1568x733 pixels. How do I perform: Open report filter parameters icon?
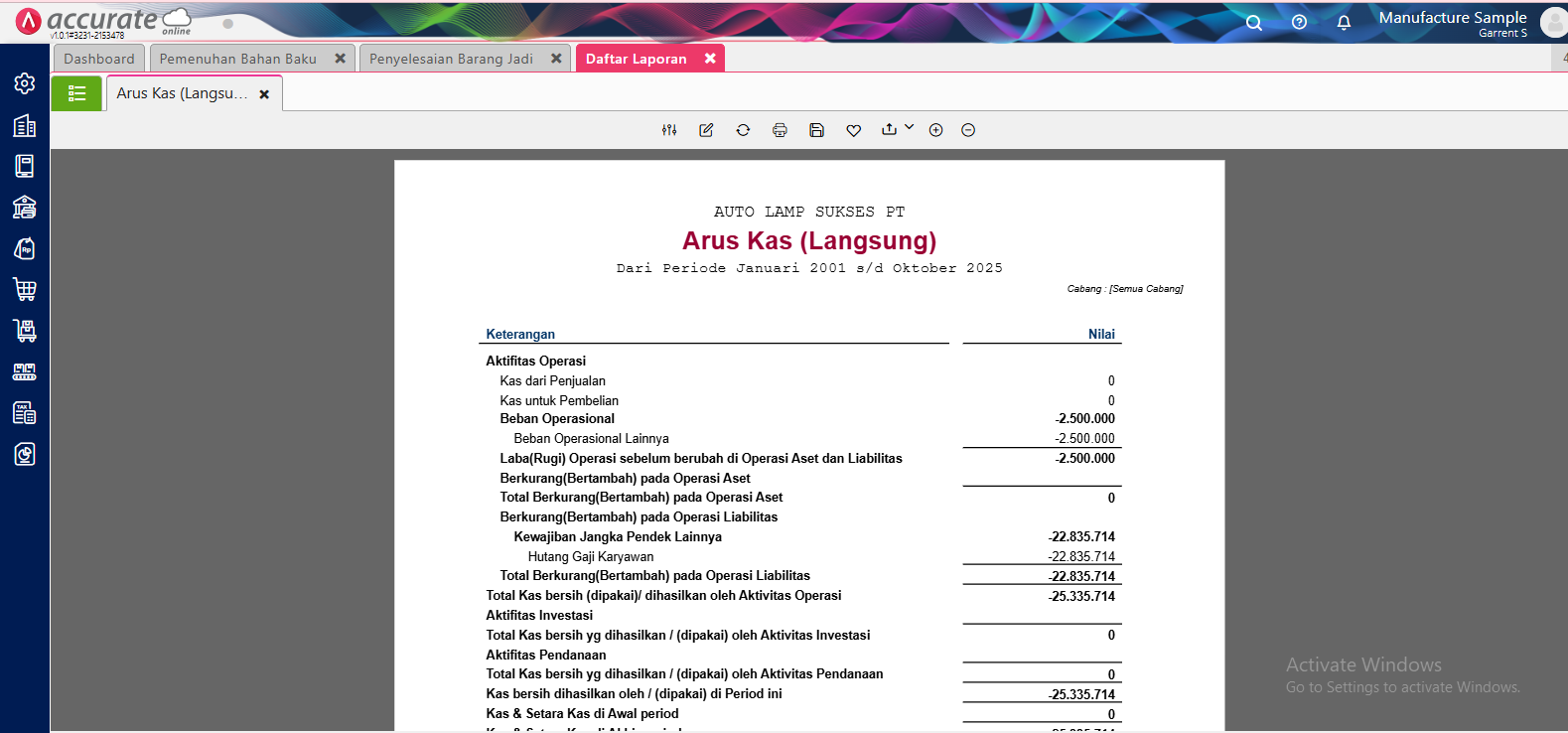tap(669, 130)
